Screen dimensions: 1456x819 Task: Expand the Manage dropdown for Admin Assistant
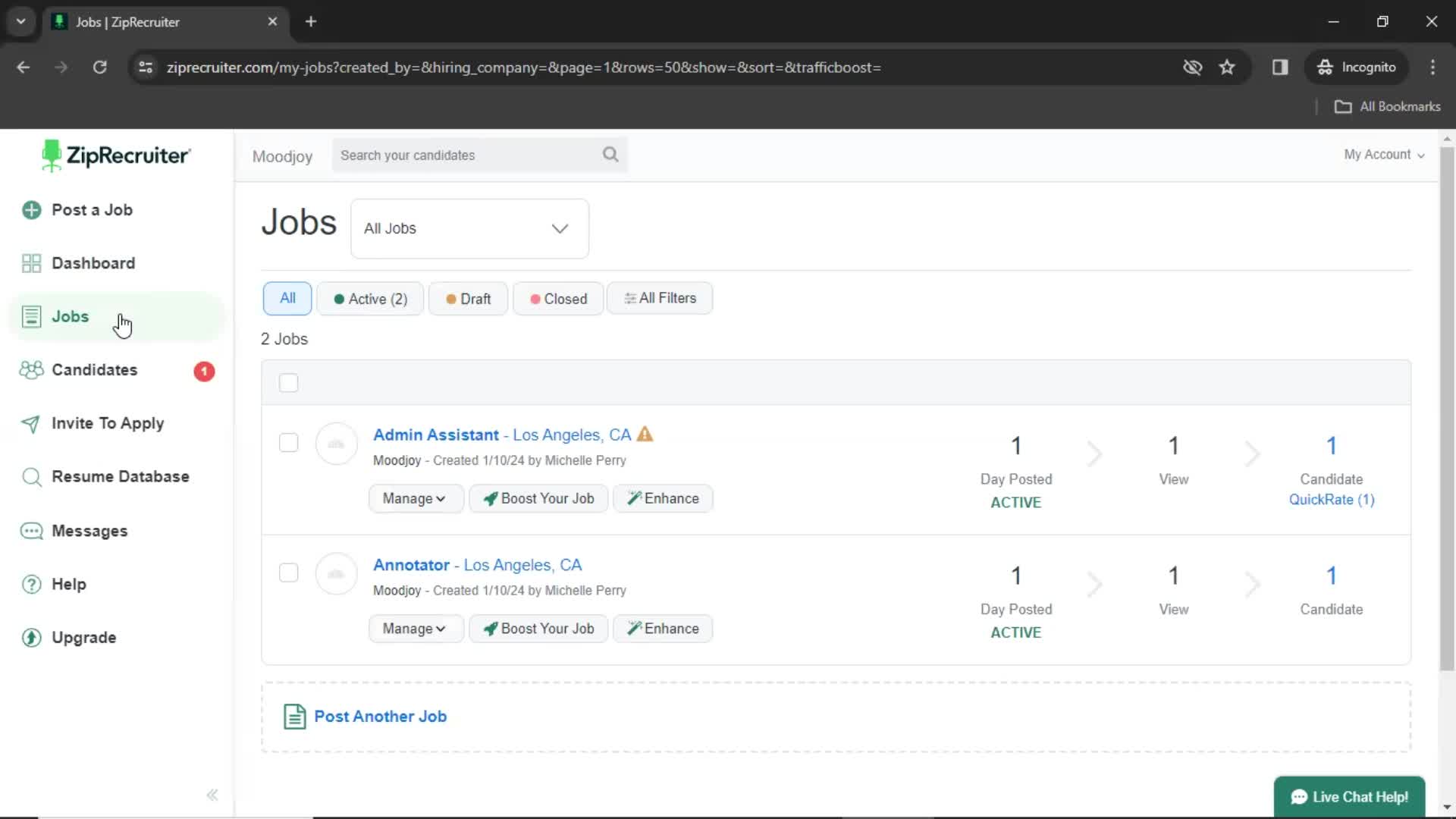412,498
